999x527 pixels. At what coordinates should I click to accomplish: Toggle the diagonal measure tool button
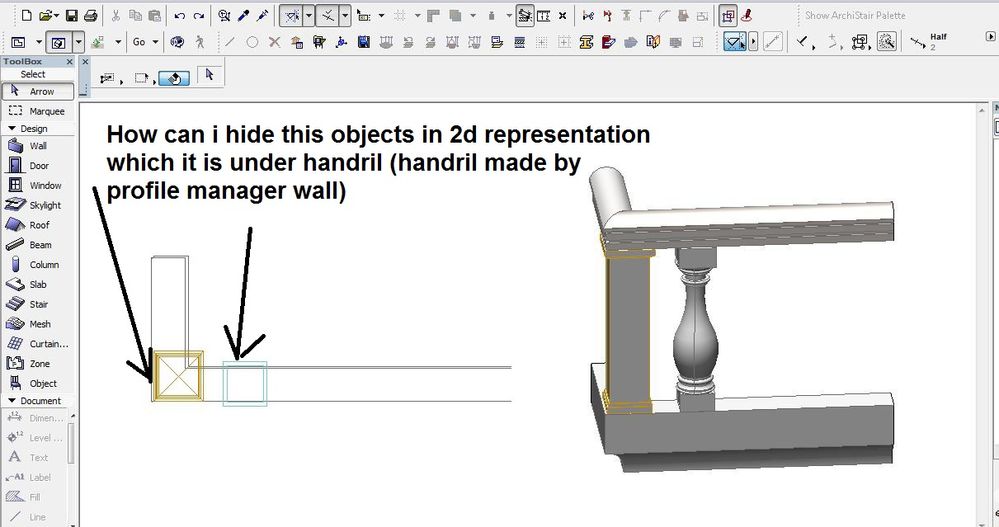tap(773, 42)
